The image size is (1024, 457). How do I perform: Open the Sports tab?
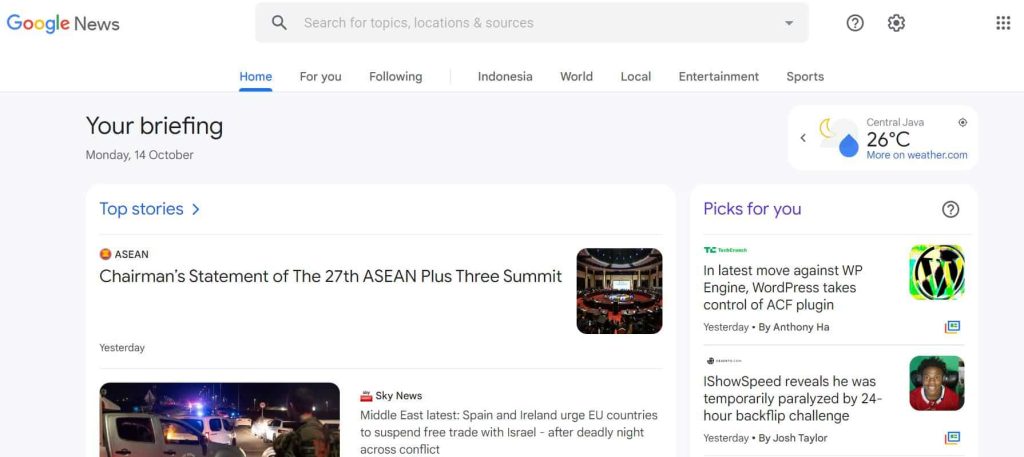click(805, 76)
